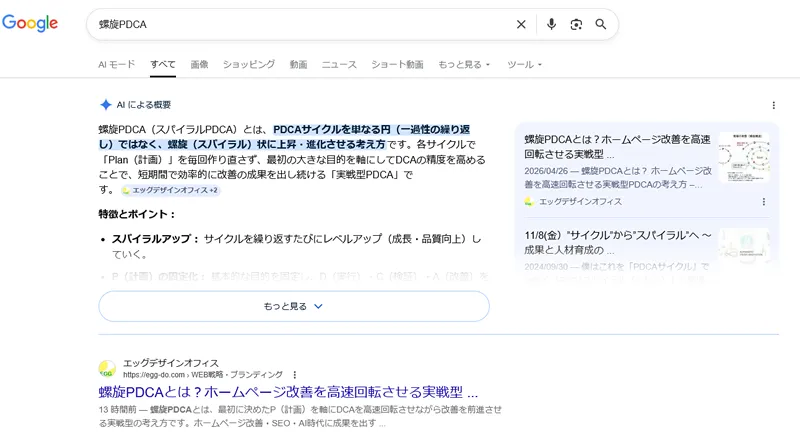Click thumbnail of 11/8(金) source card

click(x=744, y=246)
